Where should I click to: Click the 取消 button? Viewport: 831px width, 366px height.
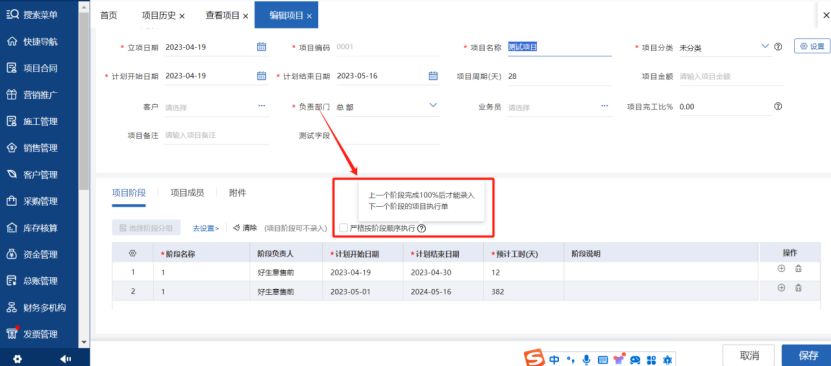point(749,355)
